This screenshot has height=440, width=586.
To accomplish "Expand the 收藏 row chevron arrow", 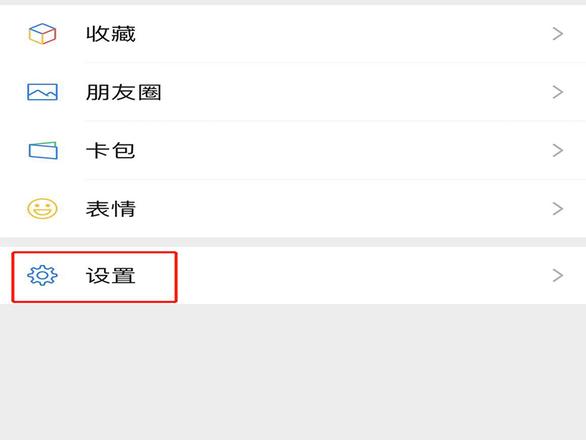I will pos(558,34).
